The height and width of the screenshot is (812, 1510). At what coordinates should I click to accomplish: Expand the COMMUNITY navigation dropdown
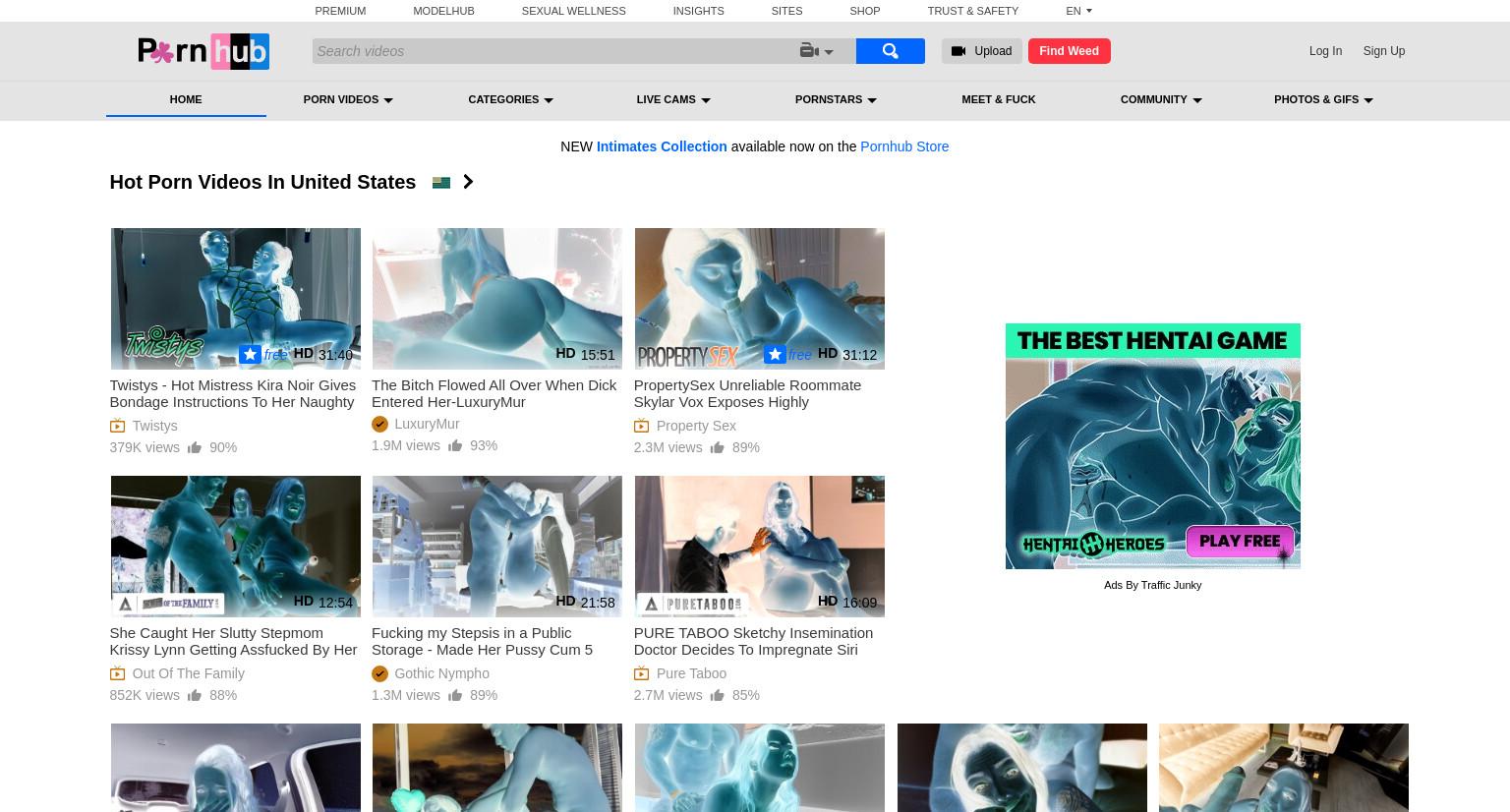[1161, 99]
